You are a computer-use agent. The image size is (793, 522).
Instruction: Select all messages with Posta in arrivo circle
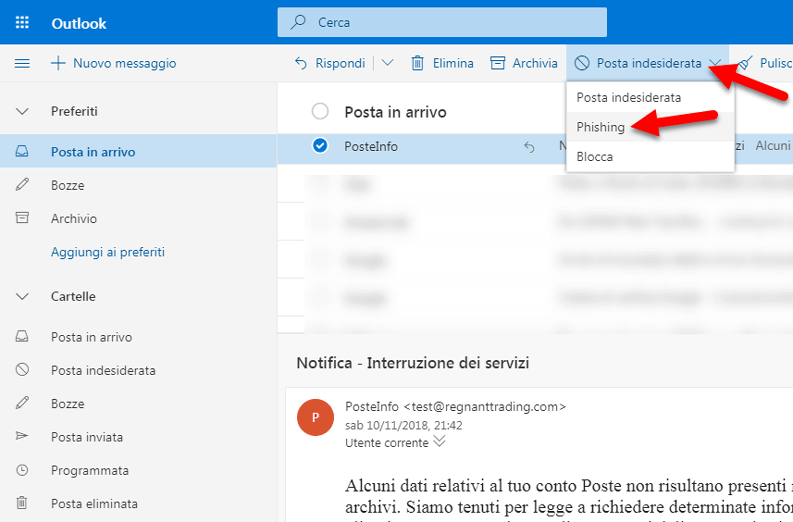coord(320,111)
